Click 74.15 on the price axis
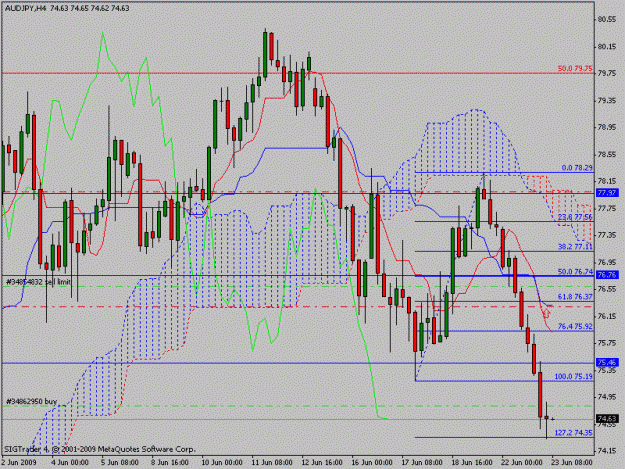Image resolution: width=625 pixels, height=469 pixels. coord(607,451)
